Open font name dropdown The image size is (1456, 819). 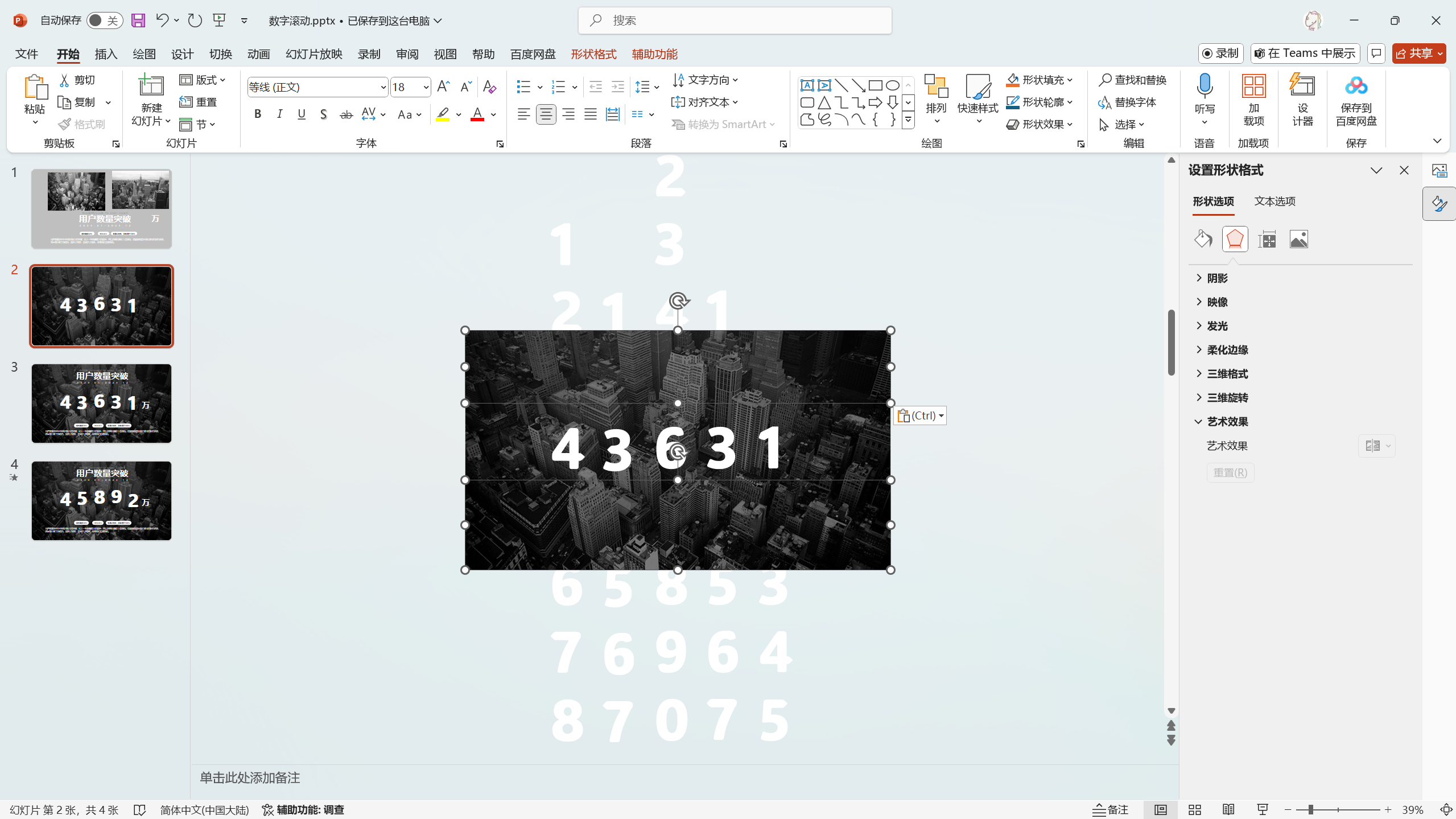point(383,87)
